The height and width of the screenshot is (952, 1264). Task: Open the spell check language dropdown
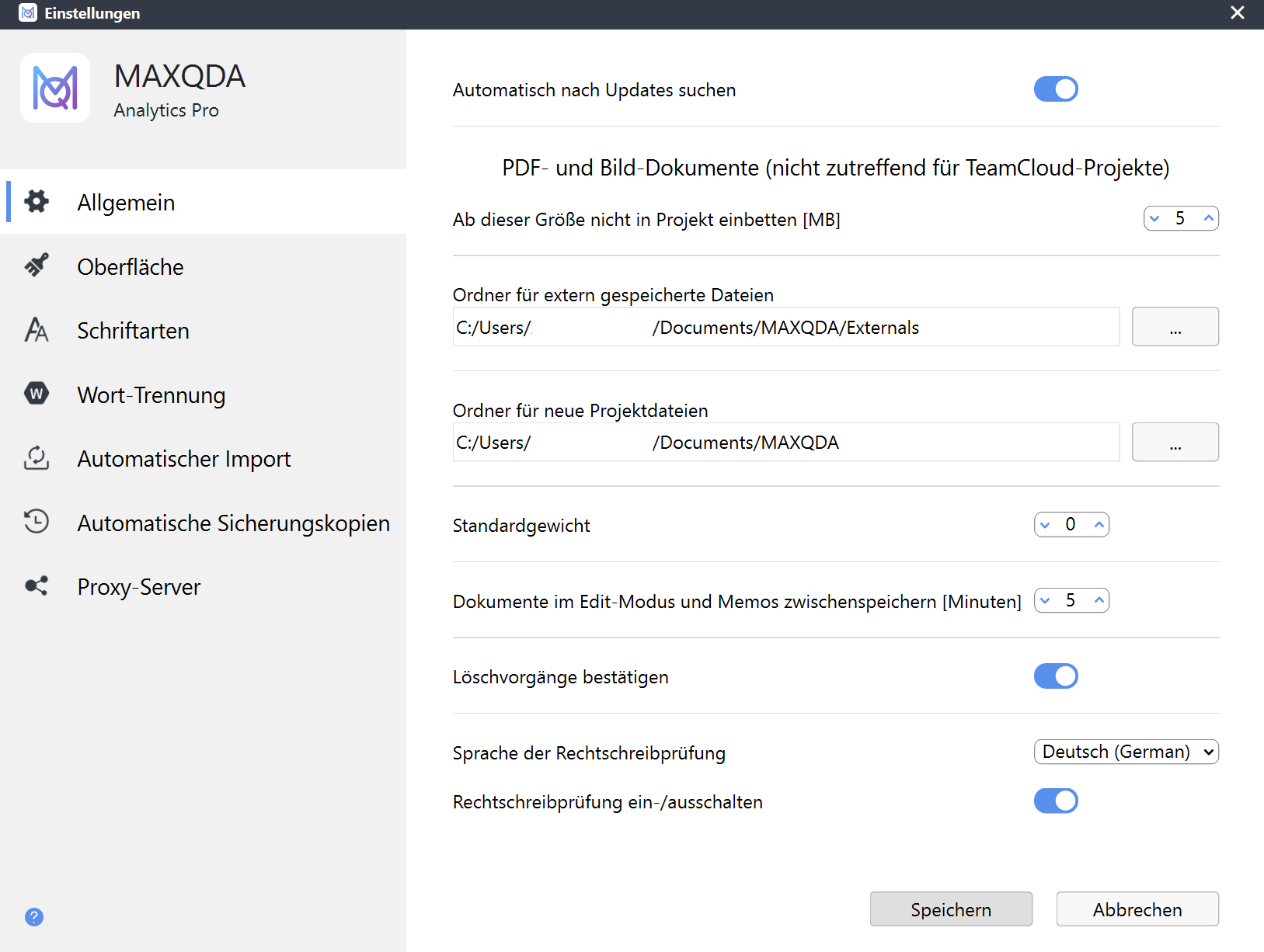pos(1126,752)
